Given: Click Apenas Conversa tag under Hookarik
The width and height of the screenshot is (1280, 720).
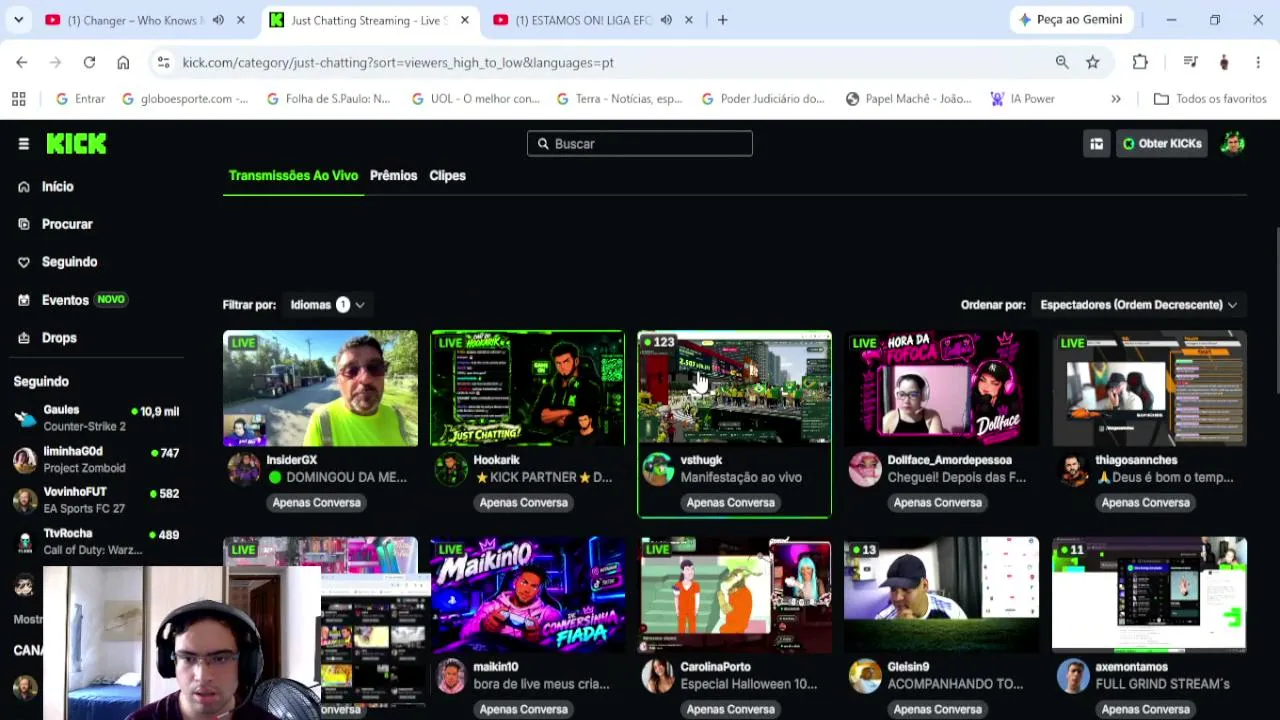Looking at the screenshot, I should (x=523, y=503).
